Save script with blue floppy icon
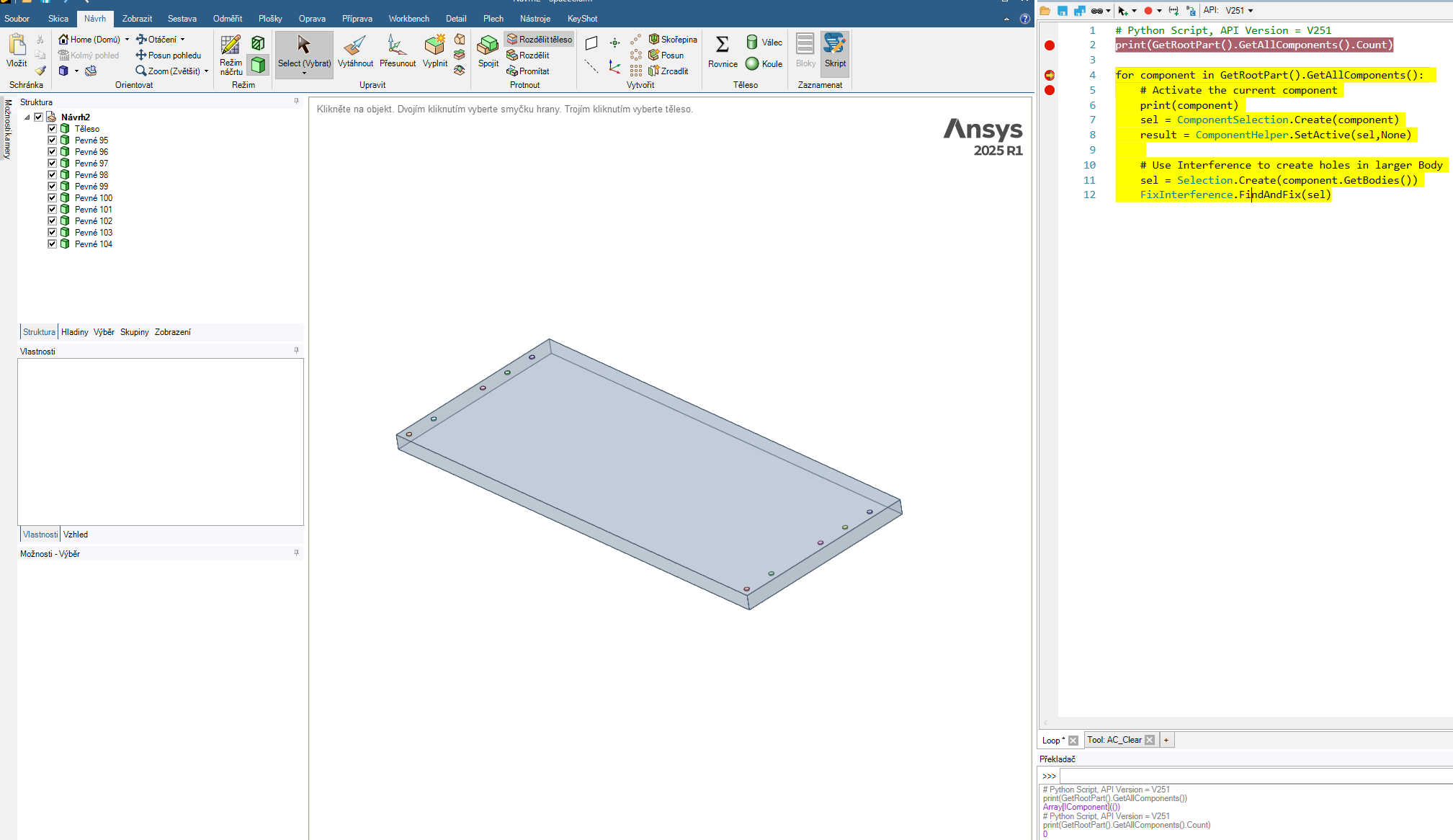Image resolution: width=1453 pixels, height=840 pixels. pos(1063,11)
